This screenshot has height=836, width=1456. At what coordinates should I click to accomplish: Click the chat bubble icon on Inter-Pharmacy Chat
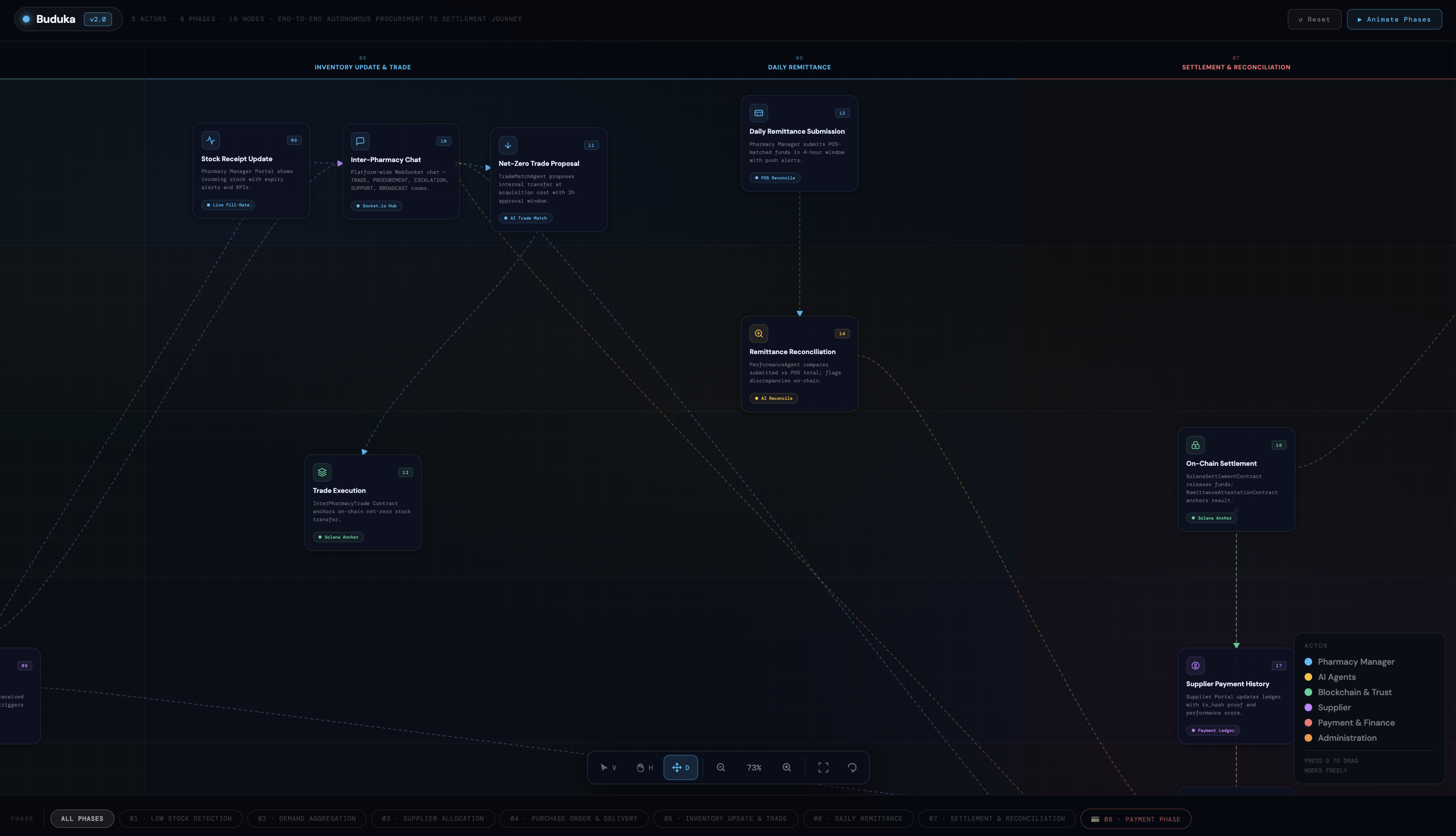[360, 140]
